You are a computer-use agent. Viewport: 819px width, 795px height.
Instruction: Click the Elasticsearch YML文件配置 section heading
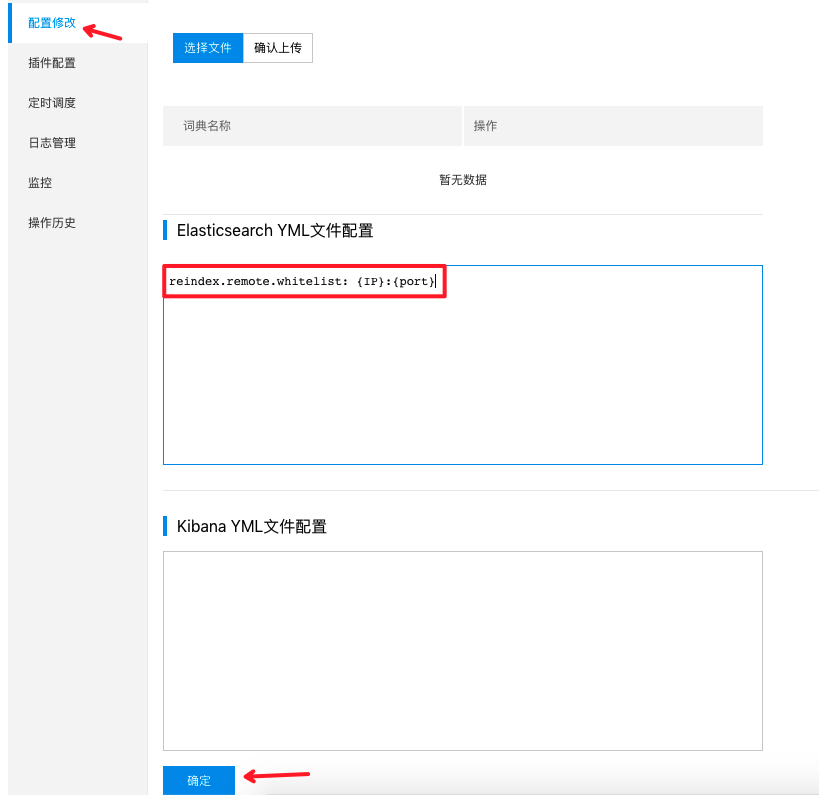coord(275,230)
